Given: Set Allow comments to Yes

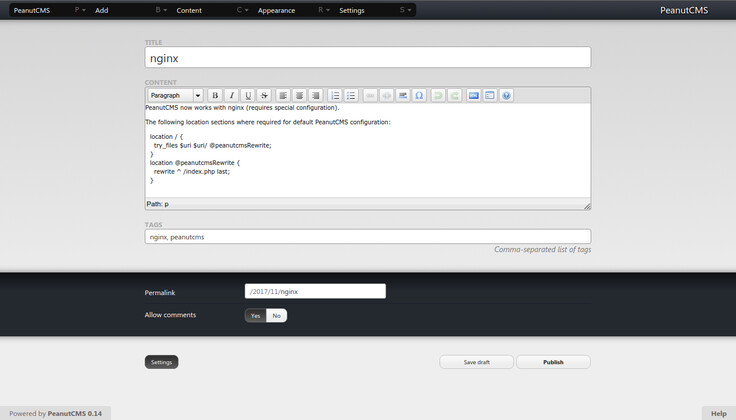Looking at the screenshot, I should click(x=255, y=315).
